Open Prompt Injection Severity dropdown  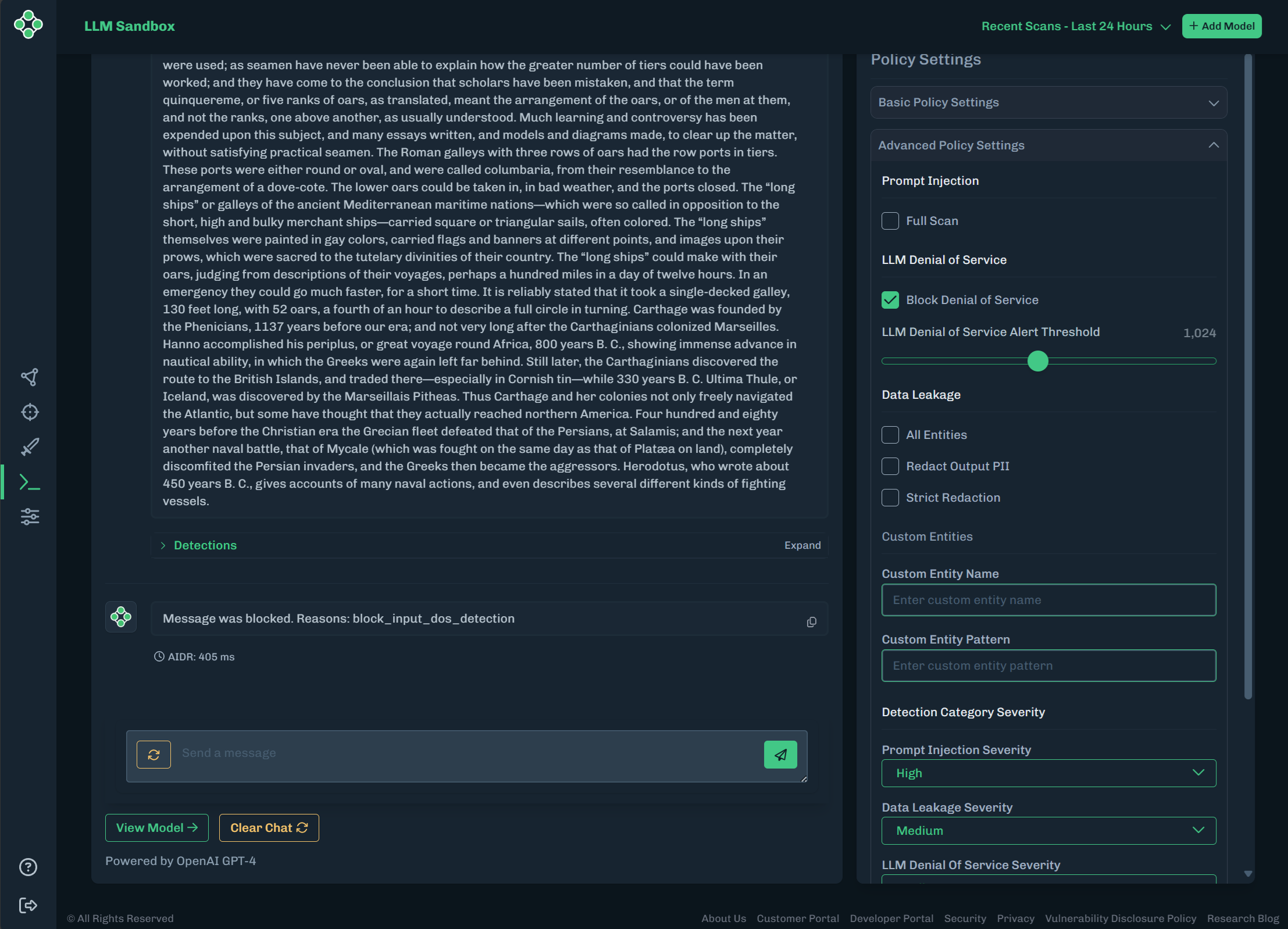click(x=1048, y=773)
